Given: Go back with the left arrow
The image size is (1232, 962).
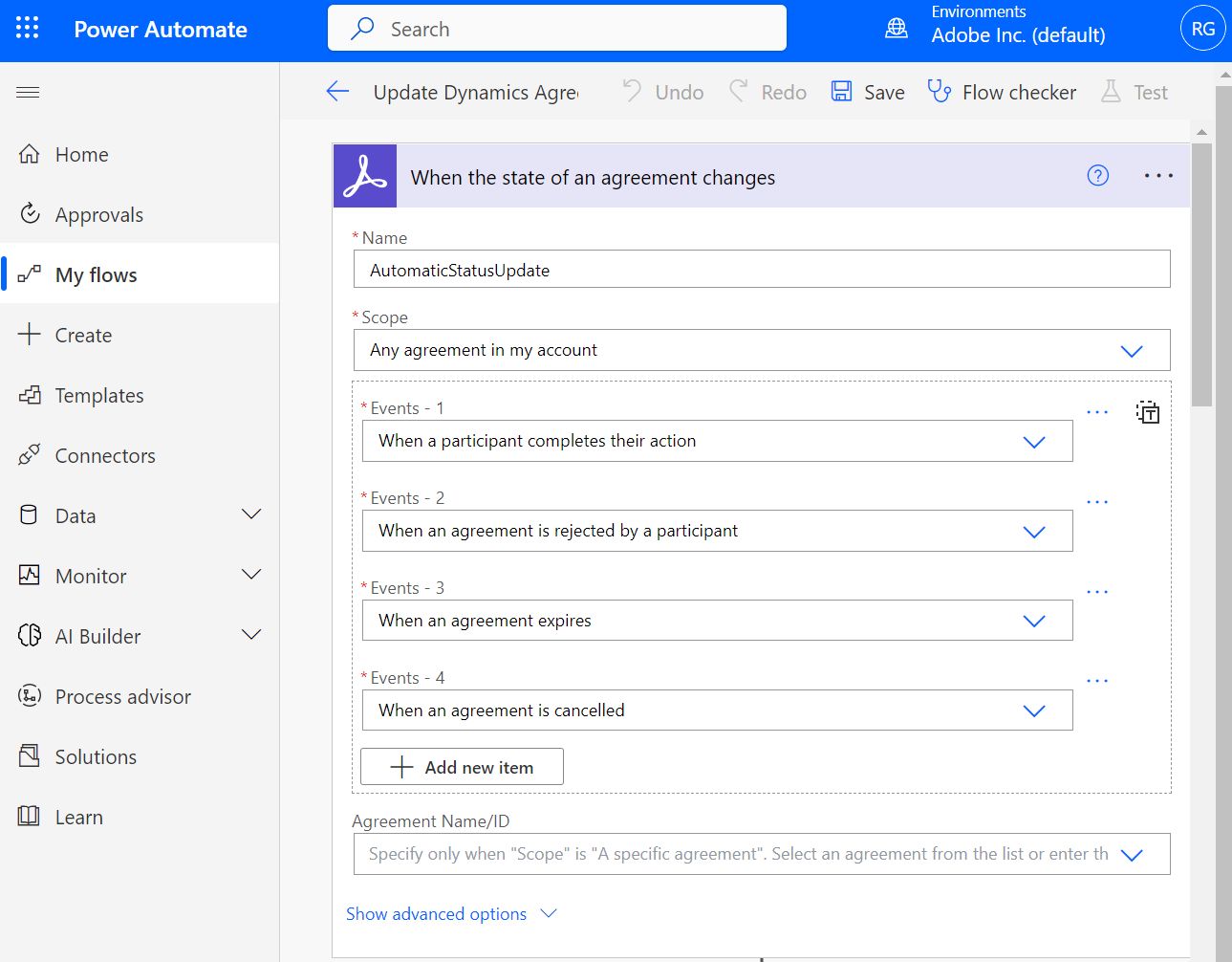Looking at the screenshot, I should click(337, 92).
